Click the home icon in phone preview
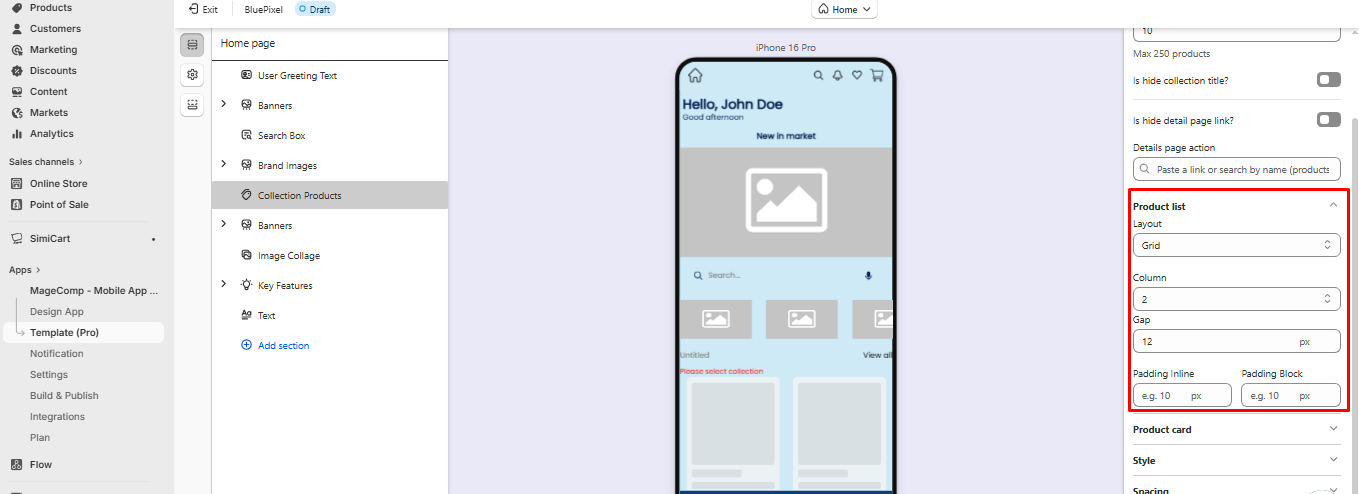Viewport: 1359px width, 494px height. pos(695,75)
